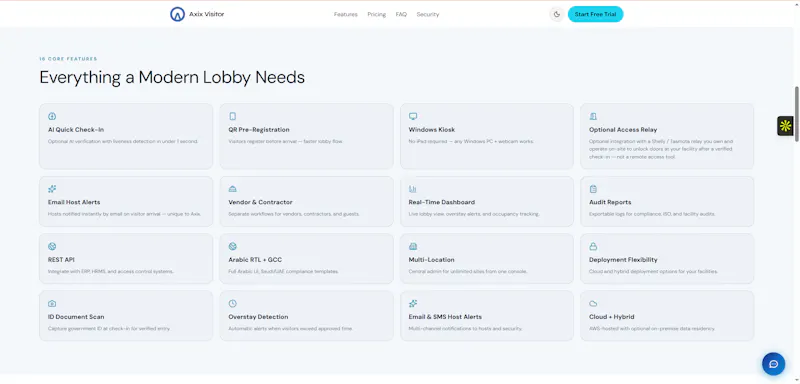Select the Windows Kiosk title
The height and width of the screenshot is (384, 800).
pyautogui.click(x=432, y=130)
